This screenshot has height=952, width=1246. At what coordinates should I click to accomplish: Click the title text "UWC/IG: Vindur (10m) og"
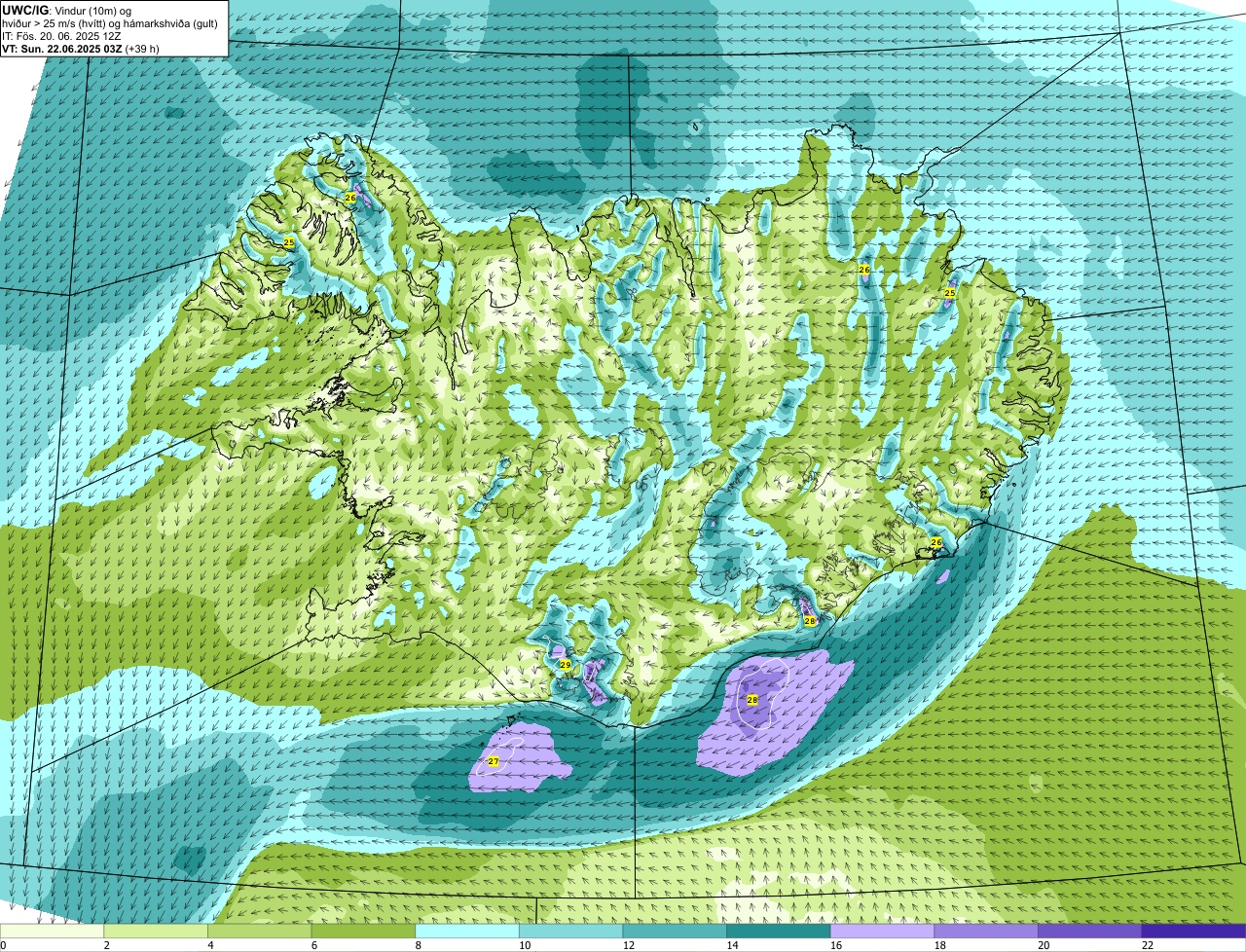coord(66,11)
